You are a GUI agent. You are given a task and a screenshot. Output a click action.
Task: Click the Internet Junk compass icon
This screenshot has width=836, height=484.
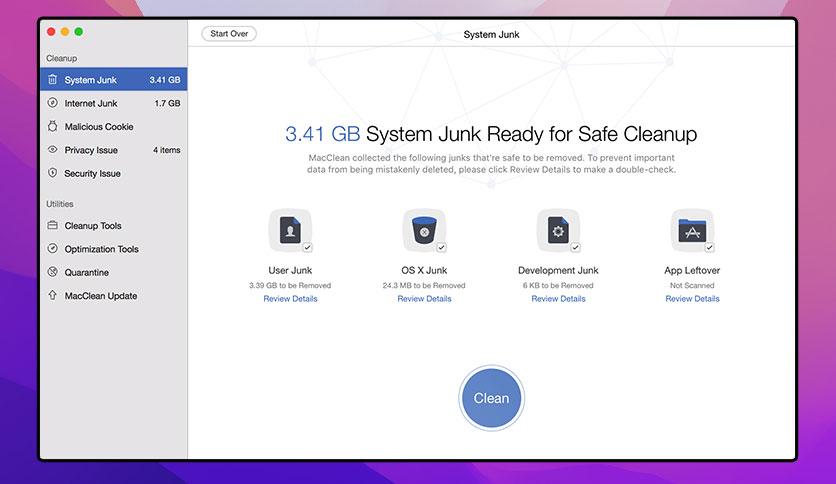[x=52, y=103]
